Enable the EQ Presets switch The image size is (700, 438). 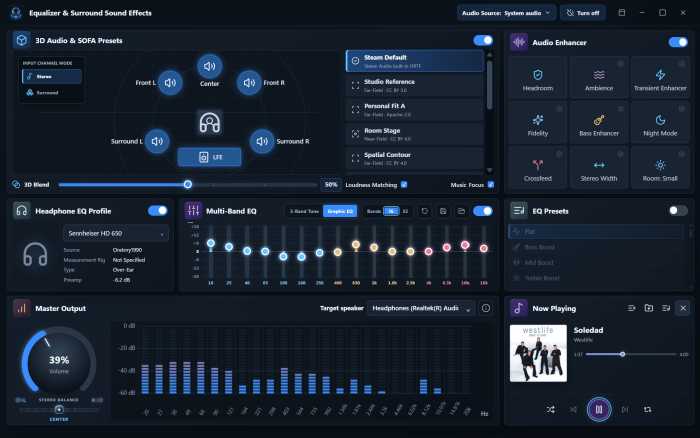678,211
